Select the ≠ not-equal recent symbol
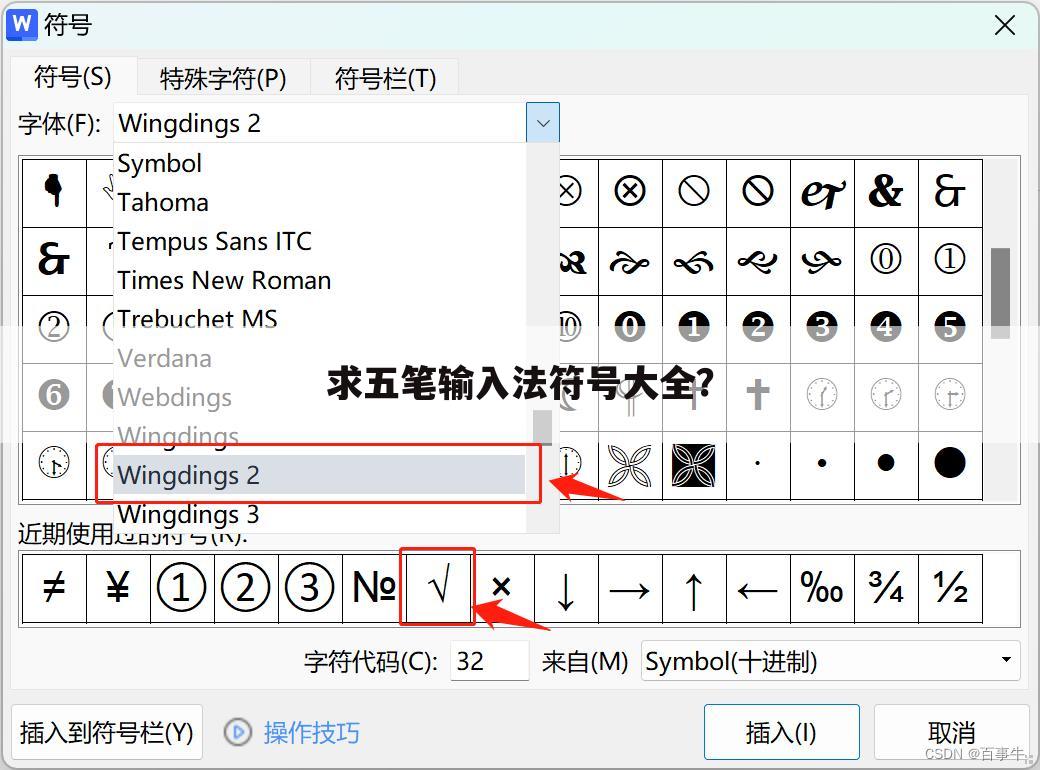This screenshot has height=770, width=1040. (53, 590)
